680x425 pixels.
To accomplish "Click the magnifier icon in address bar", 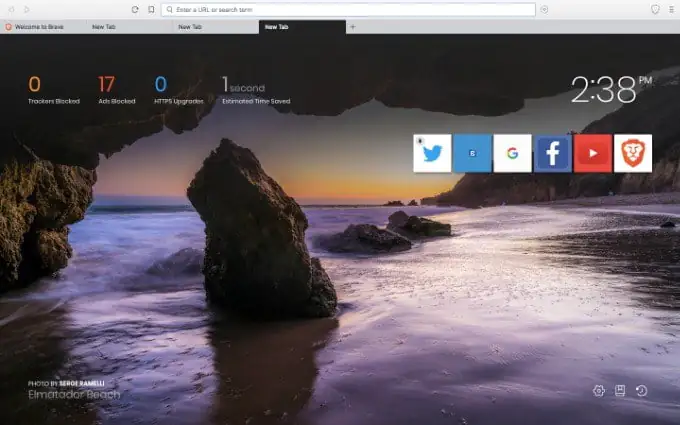I will [170, 10].
